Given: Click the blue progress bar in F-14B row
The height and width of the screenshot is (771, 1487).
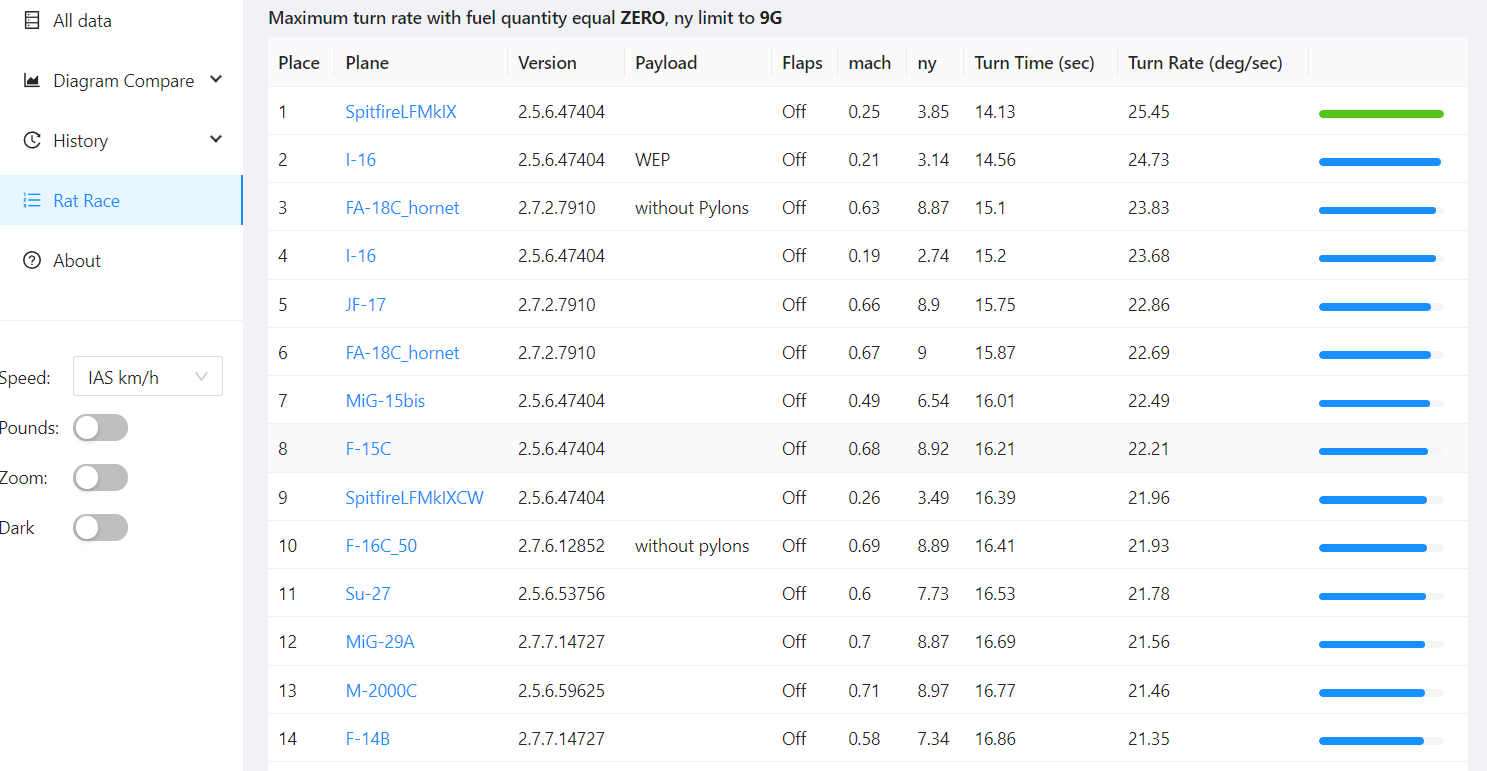Looking at the screenshot, I should pyautogui.click(x=1371, y=741).
